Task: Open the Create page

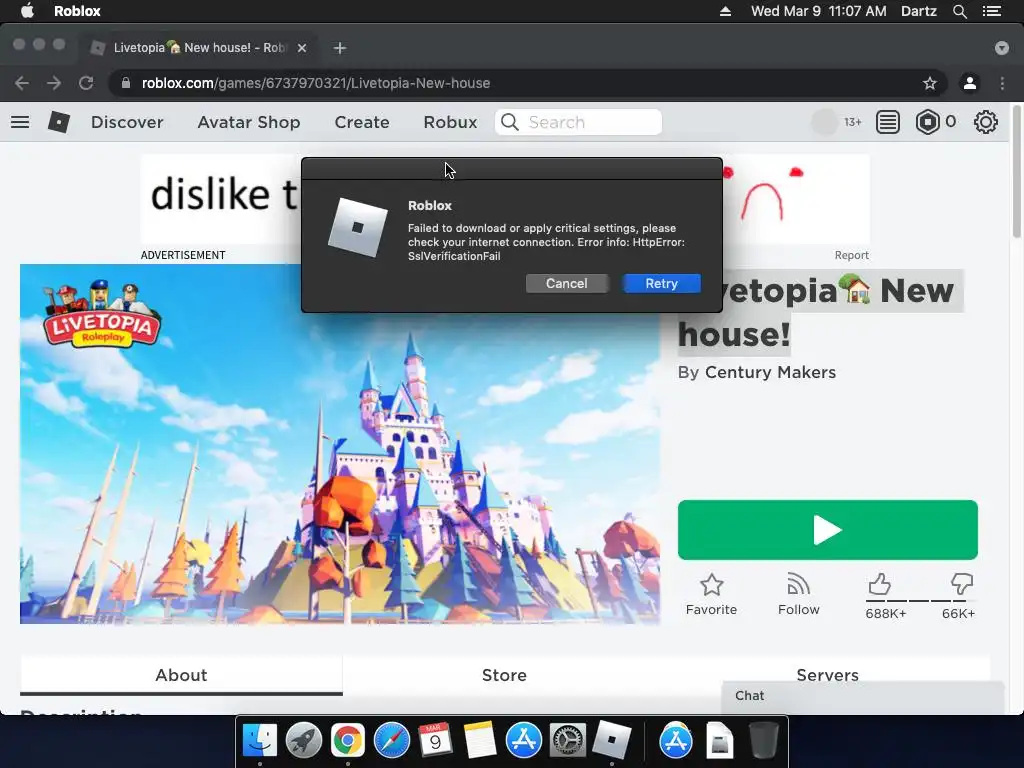Action: (362, 122)
